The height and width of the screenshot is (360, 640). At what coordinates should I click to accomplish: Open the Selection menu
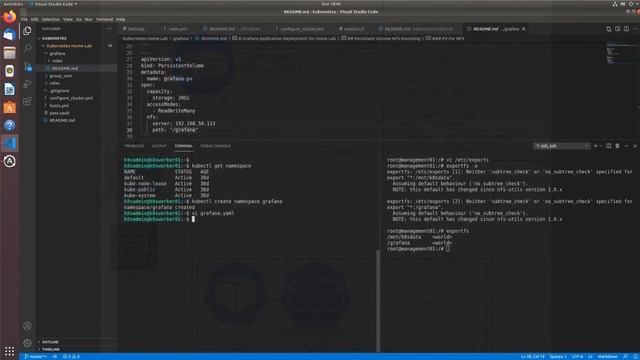click(51, 19)
